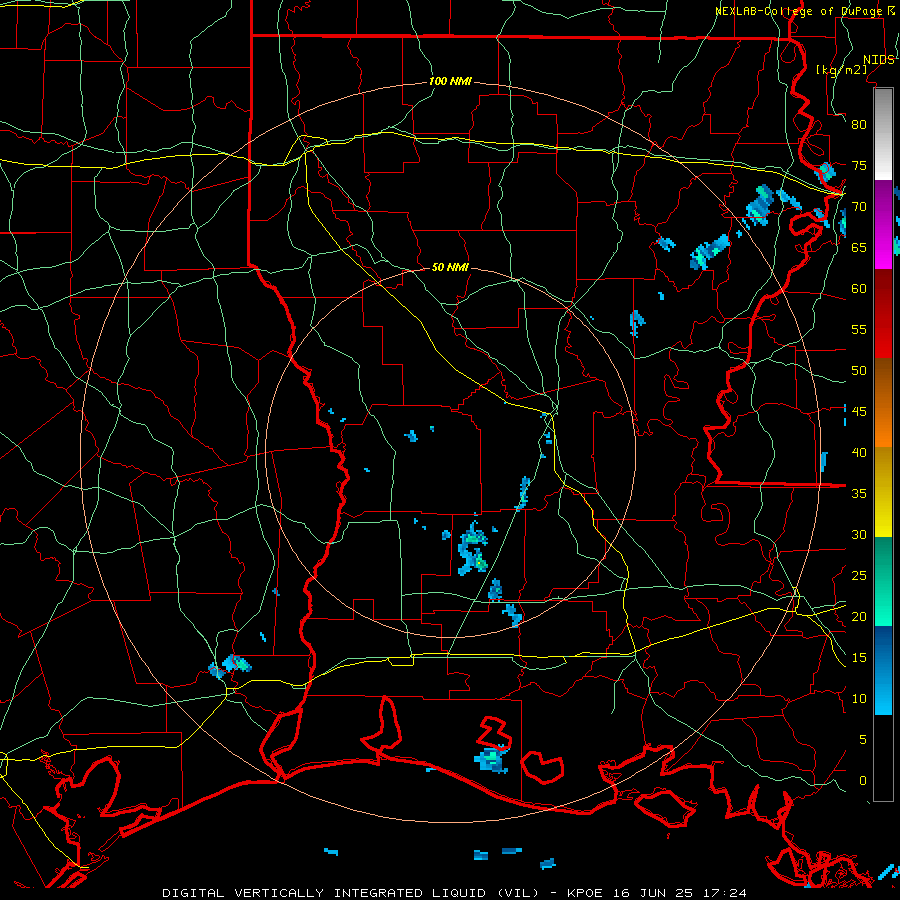
Task: Click the green segment of the color scale
Action: (883, 581)
